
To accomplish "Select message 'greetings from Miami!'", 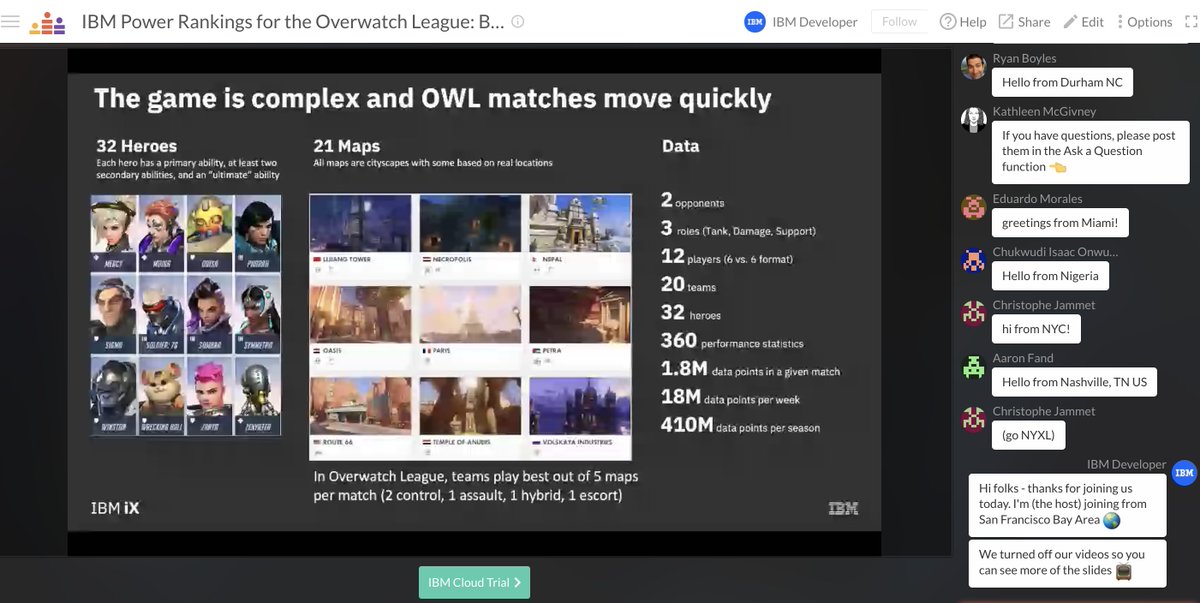I will 1059,223.
